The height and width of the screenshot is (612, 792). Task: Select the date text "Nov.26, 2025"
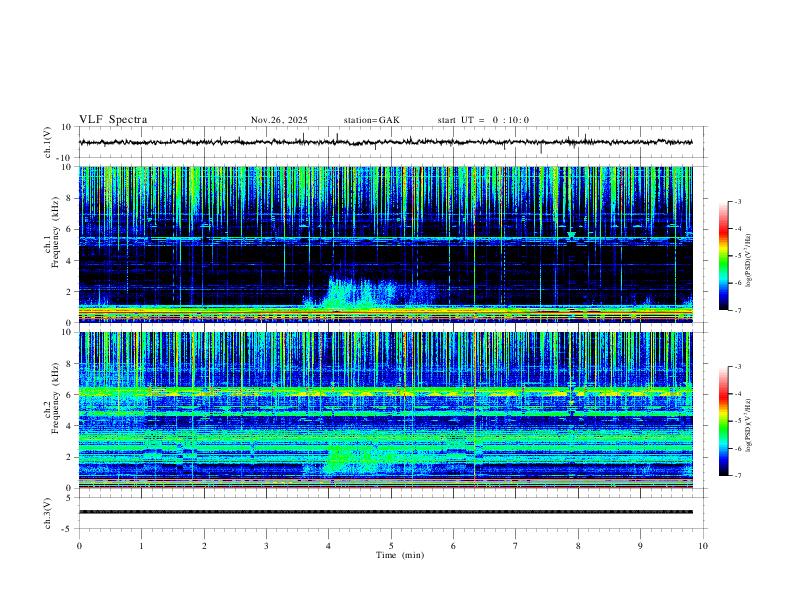pyautogui.click(x=279, y=120)
